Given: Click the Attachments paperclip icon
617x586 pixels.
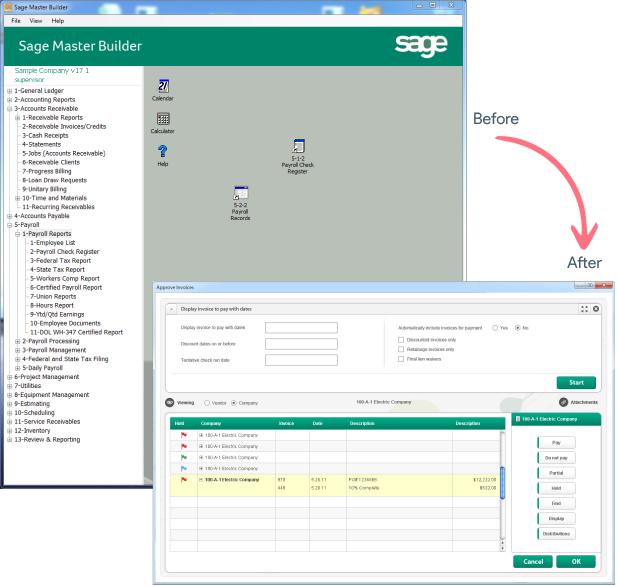Looking at the screenshot, I should [x=563, y=402].
